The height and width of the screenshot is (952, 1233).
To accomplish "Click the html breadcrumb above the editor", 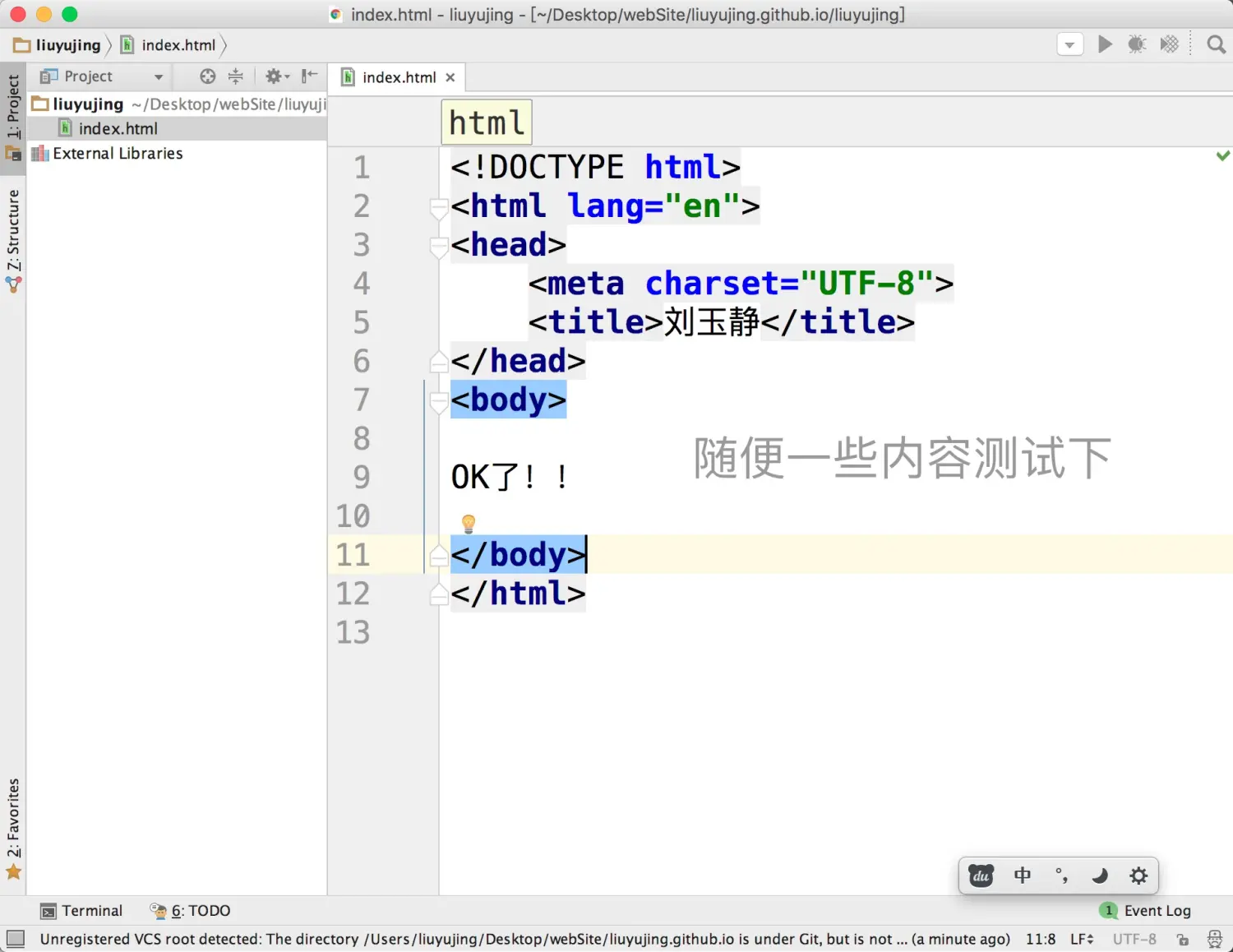I will point(487,122).
